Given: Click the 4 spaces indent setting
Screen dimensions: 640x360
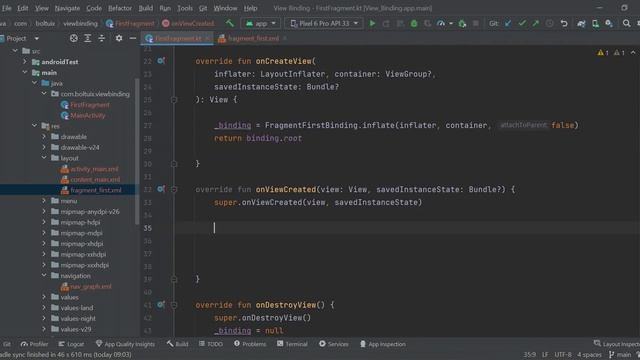Looking at the screenshot, I should (589, 355).
